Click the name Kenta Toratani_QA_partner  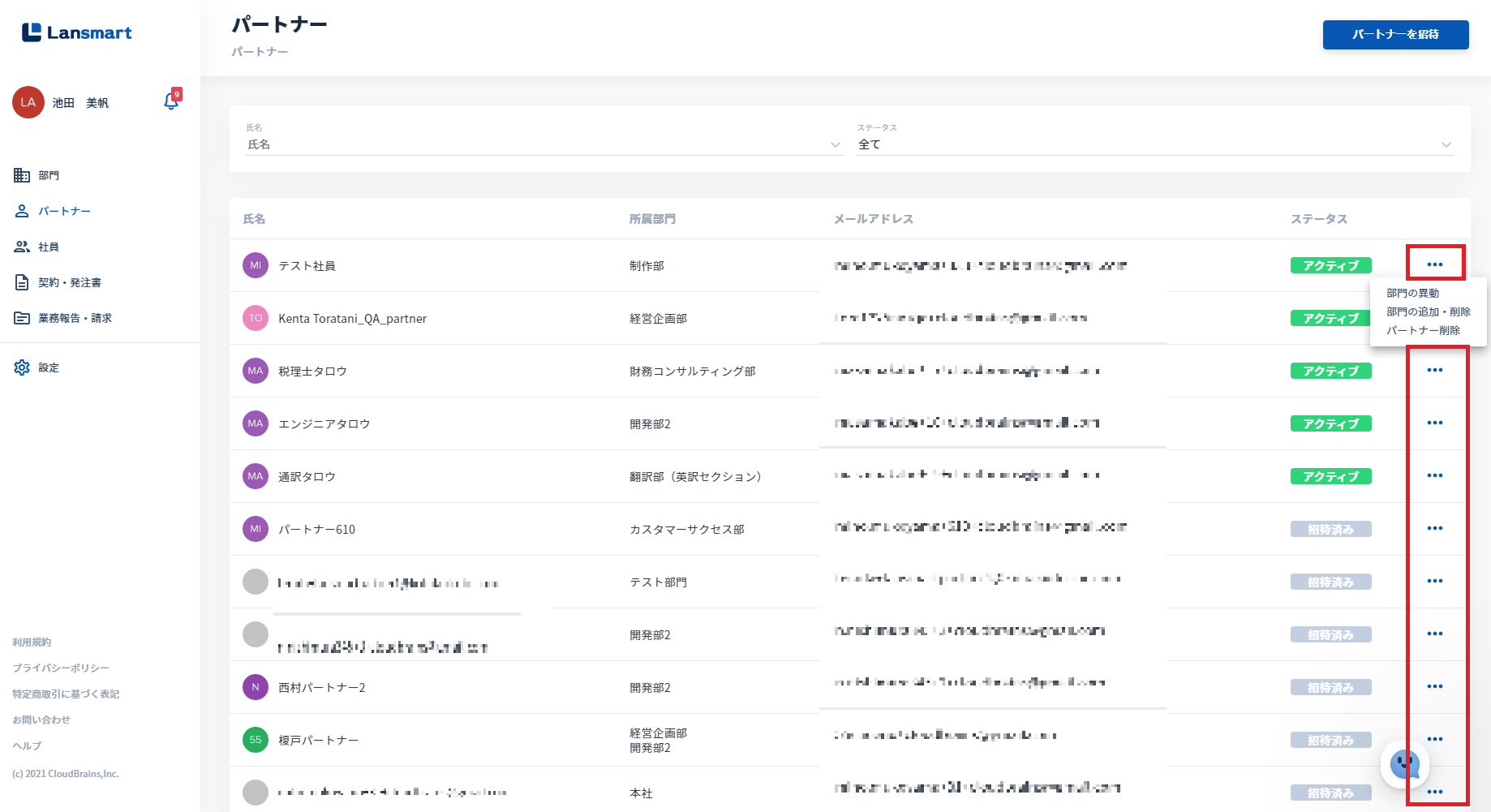tap(352, 319)
